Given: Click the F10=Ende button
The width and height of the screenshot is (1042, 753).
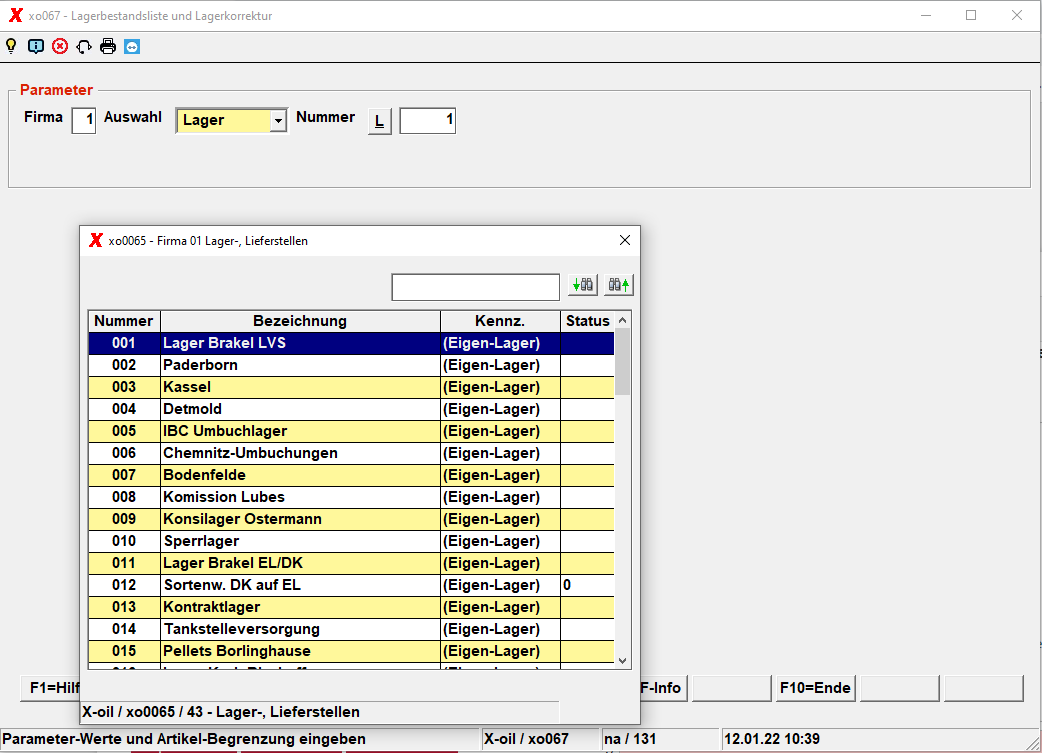Looking at the screenshot, I should tap(815, 688).
